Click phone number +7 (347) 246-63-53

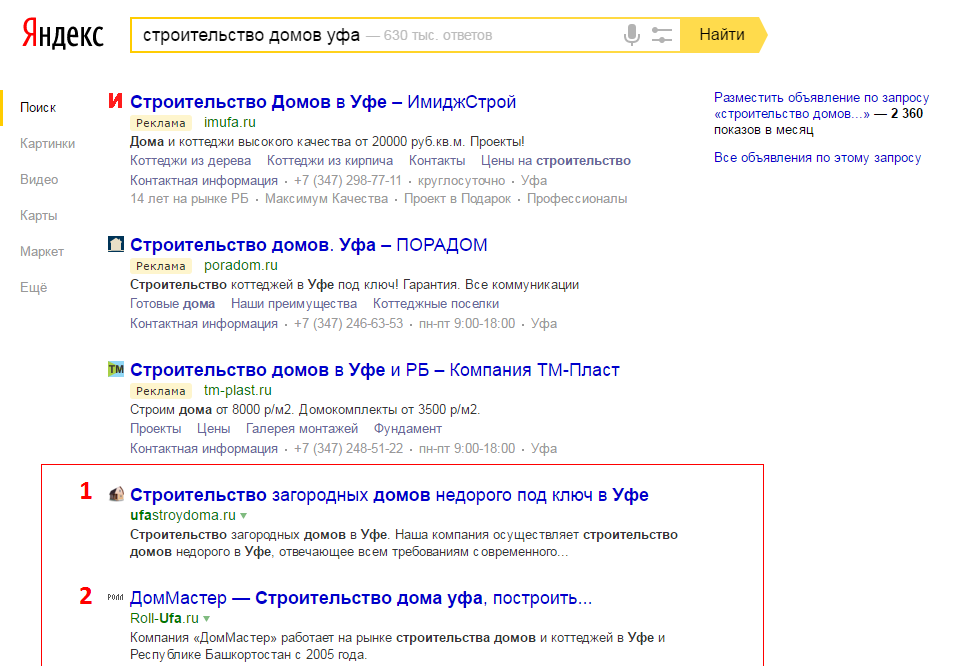pyautogui.click(x=349, y=323)
